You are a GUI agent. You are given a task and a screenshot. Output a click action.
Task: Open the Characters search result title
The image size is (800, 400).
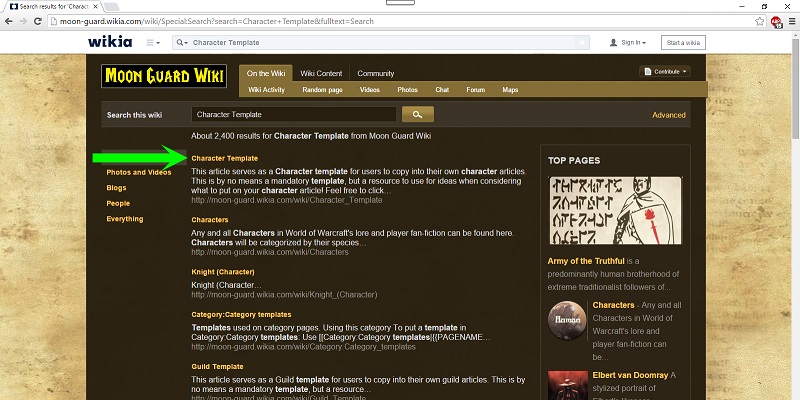pyautogui.click(x=210, y=220)
